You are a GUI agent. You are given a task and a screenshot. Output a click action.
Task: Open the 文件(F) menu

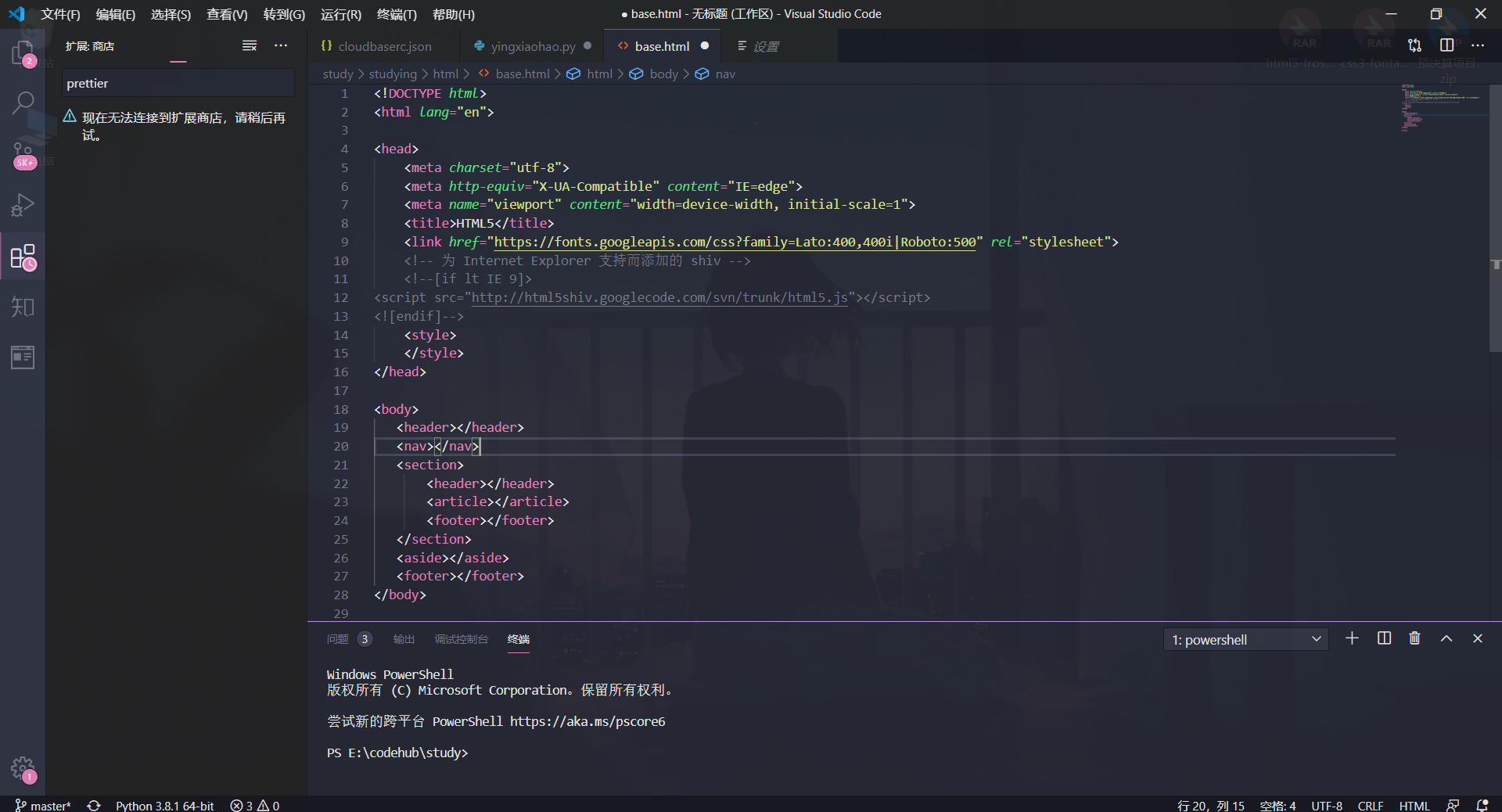[x=60, y=14]
